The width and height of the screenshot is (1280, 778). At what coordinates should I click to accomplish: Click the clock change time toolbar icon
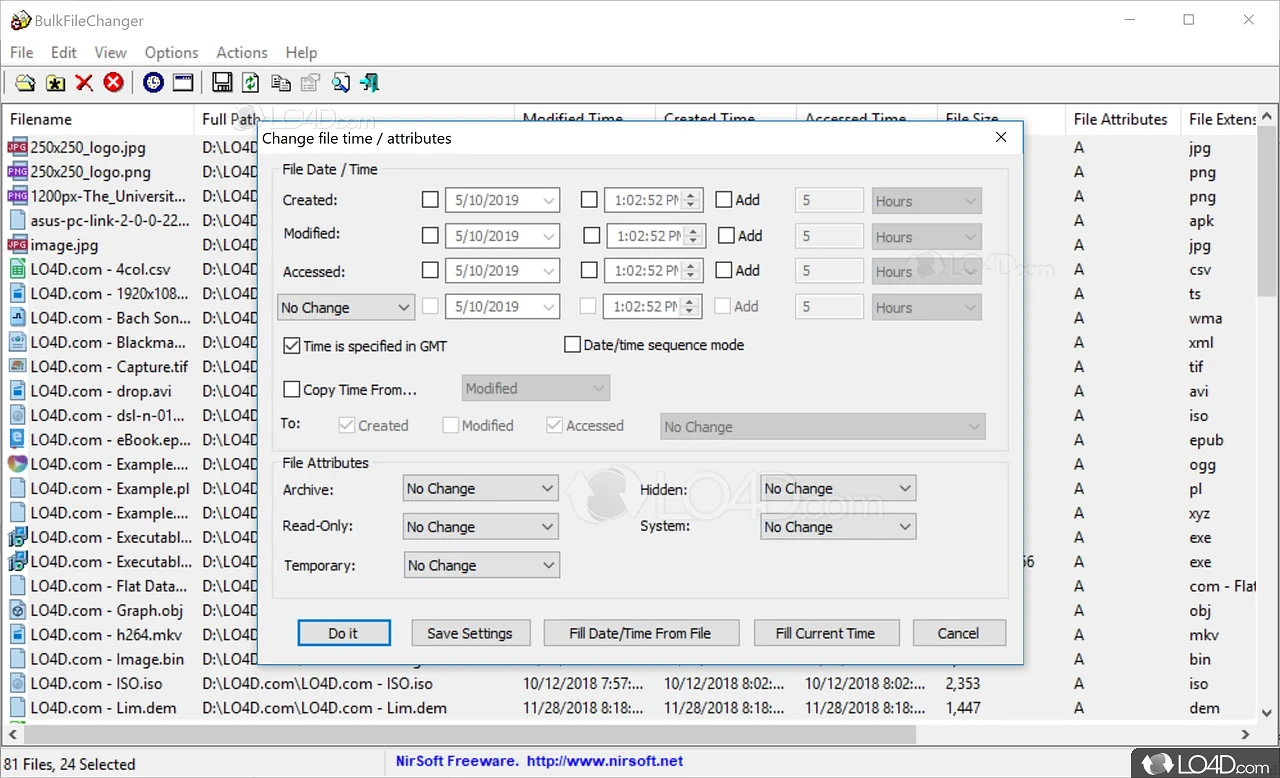click(153, 83)
